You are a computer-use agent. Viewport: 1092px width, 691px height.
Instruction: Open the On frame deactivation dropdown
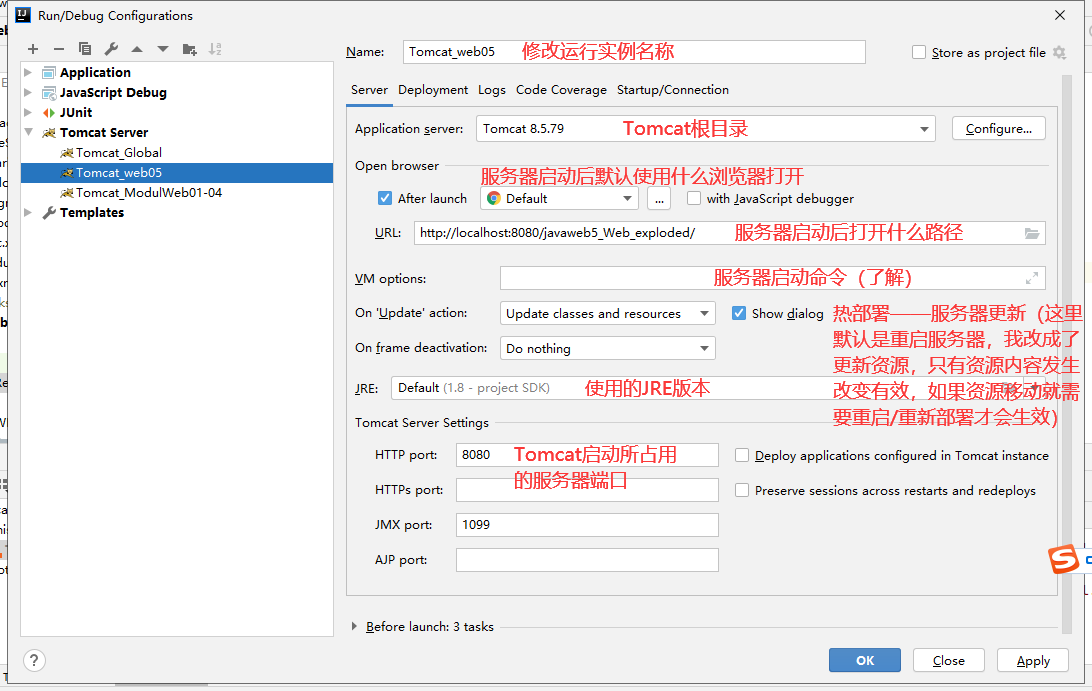(607, 348)
